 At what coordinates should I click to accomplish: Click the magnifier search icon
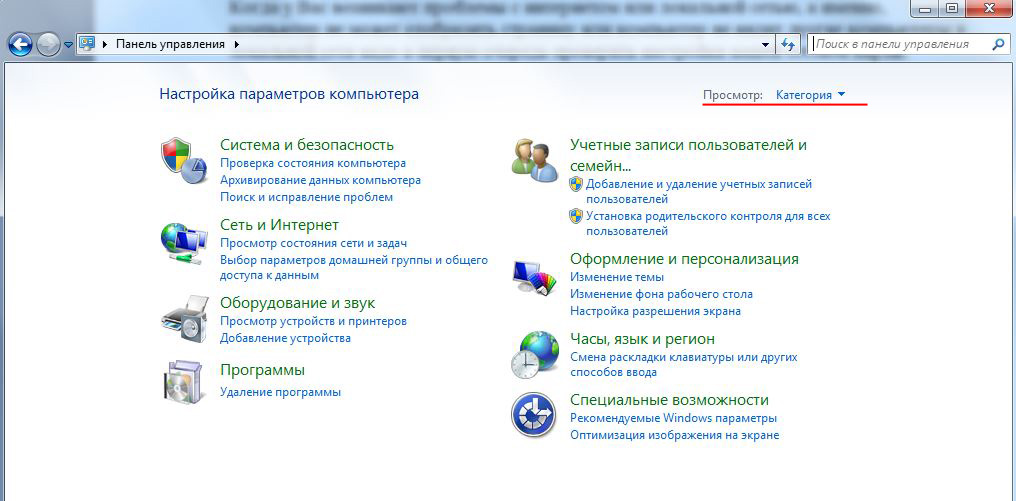(x=997, y=44)
